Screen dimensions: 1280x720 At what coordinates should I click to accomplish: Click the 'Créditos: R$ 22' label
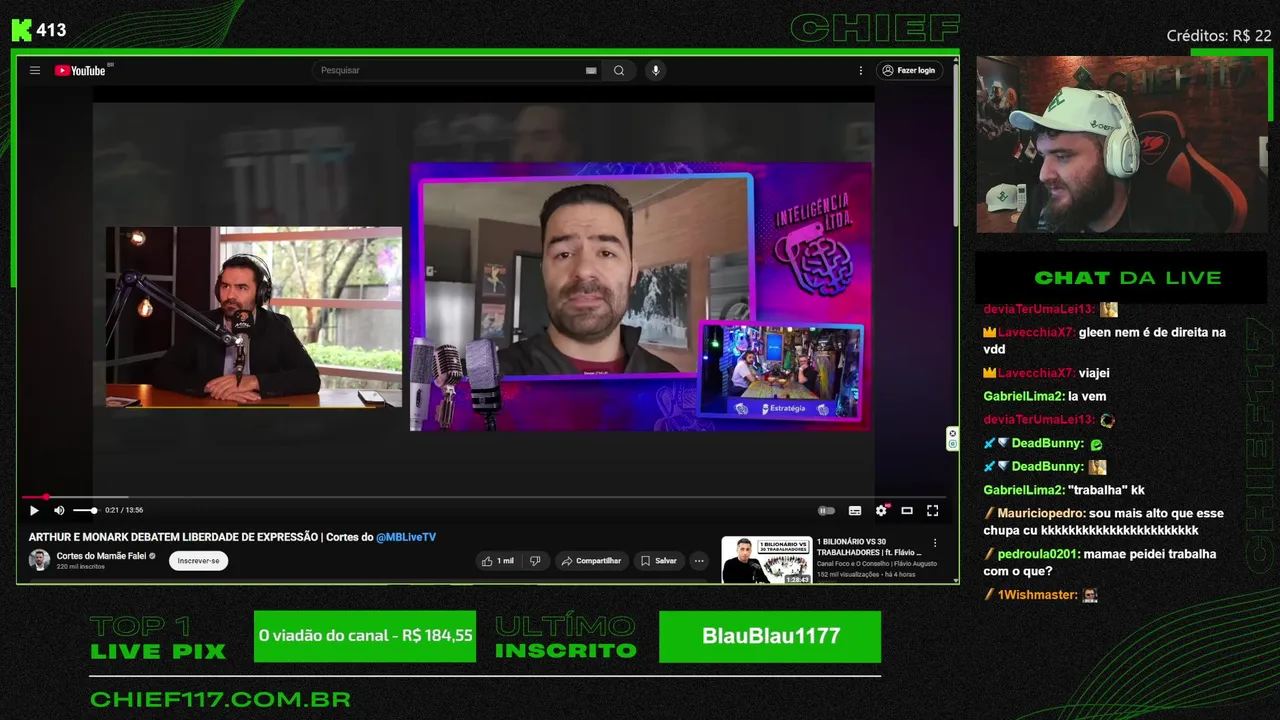[1219, 36]
